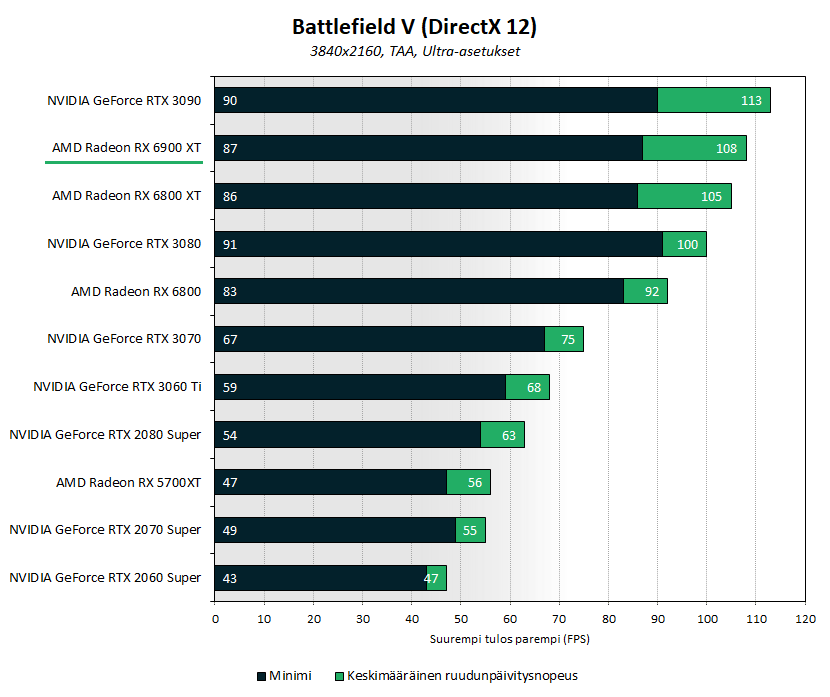Select the AMD Radeon RX 6900 XT label

pyautogui.click(x=127, y=148)
